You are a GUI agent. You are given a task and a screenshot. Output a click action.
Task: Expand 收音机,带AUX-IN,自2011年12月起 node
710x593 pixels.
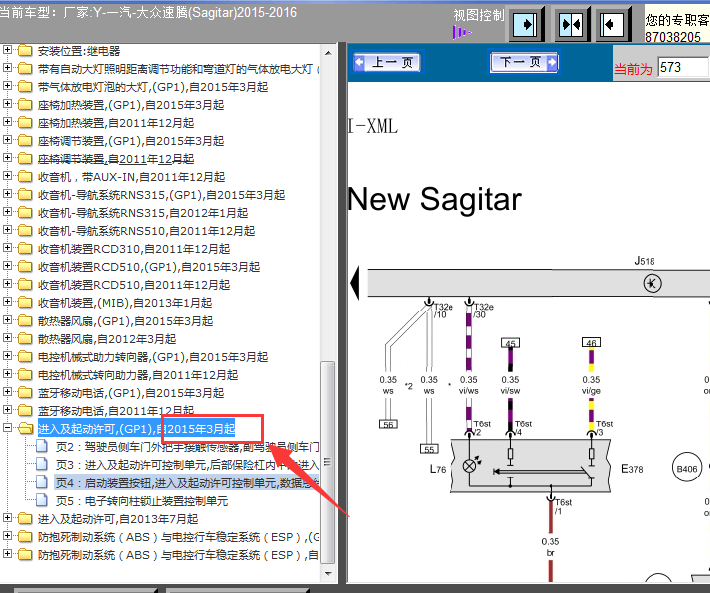click(7, 176)
